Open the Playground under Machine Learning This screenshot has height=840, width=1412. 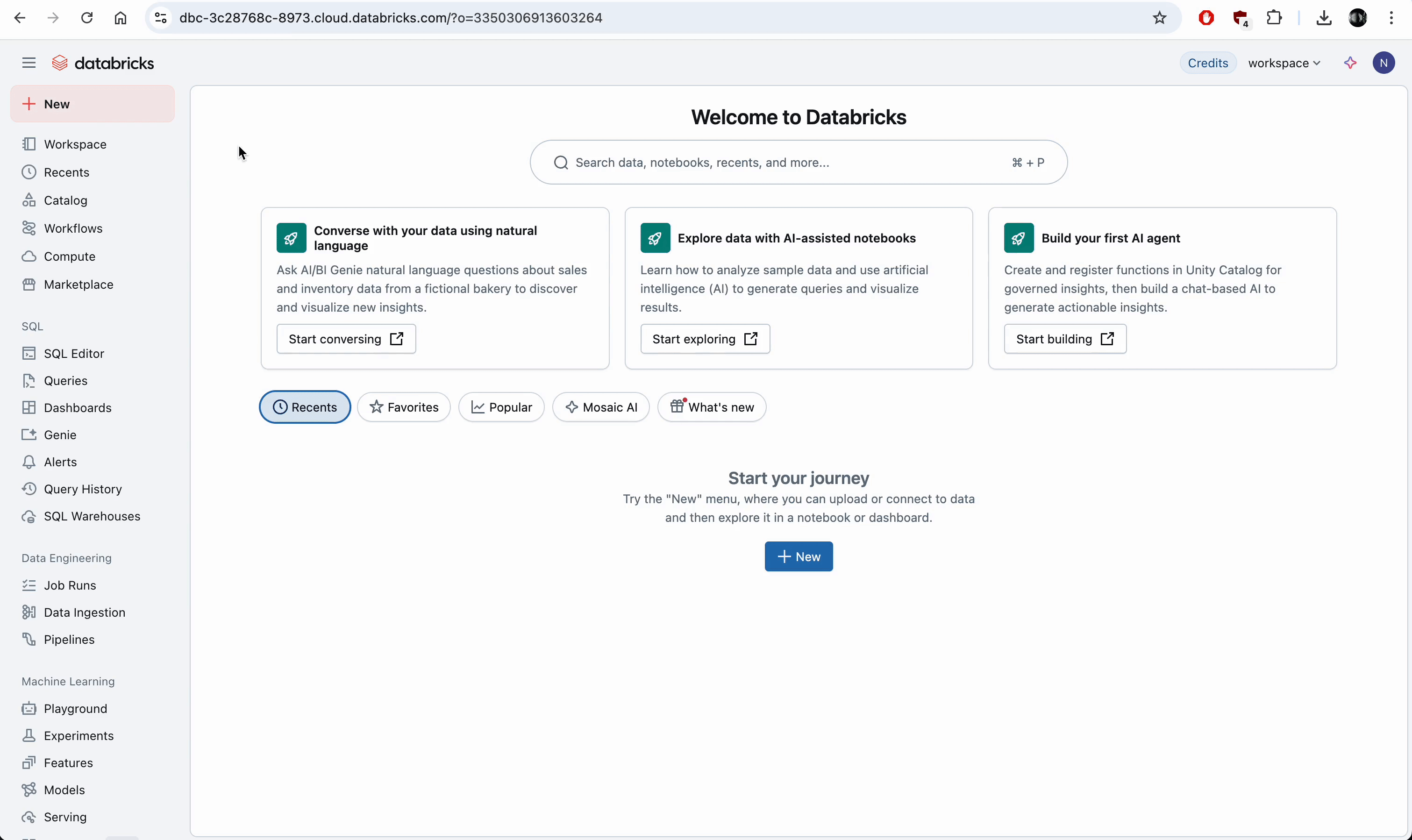pos(75,708)
